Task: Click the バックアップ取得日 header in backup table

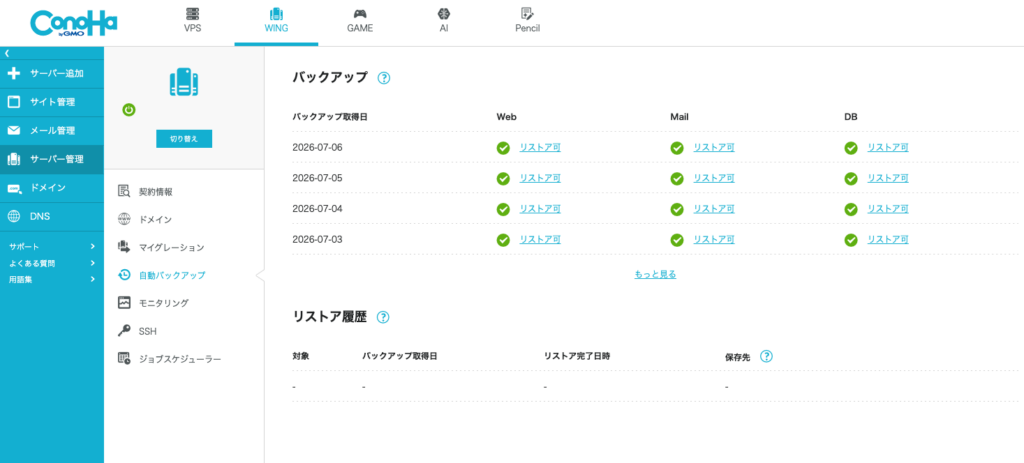Action: point(330,117)
